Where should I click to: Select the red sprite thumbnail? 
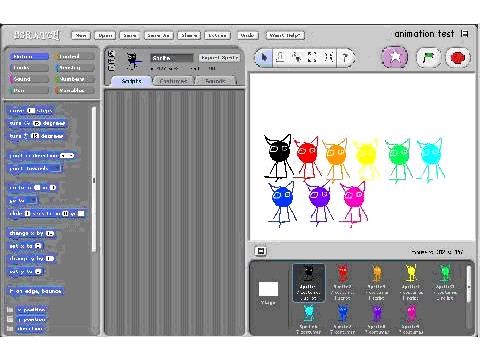pos(343,283)
